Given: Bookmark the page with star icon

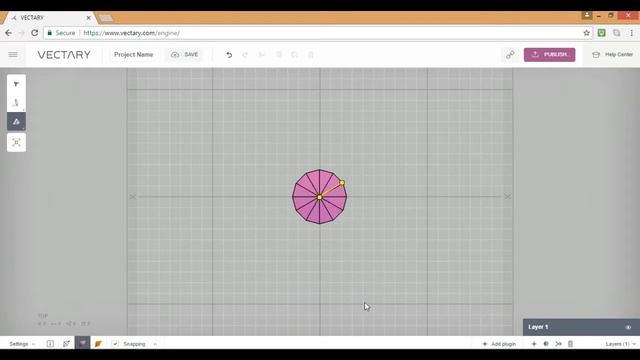Looking at the screenshot, I should (x=587, y=33).
